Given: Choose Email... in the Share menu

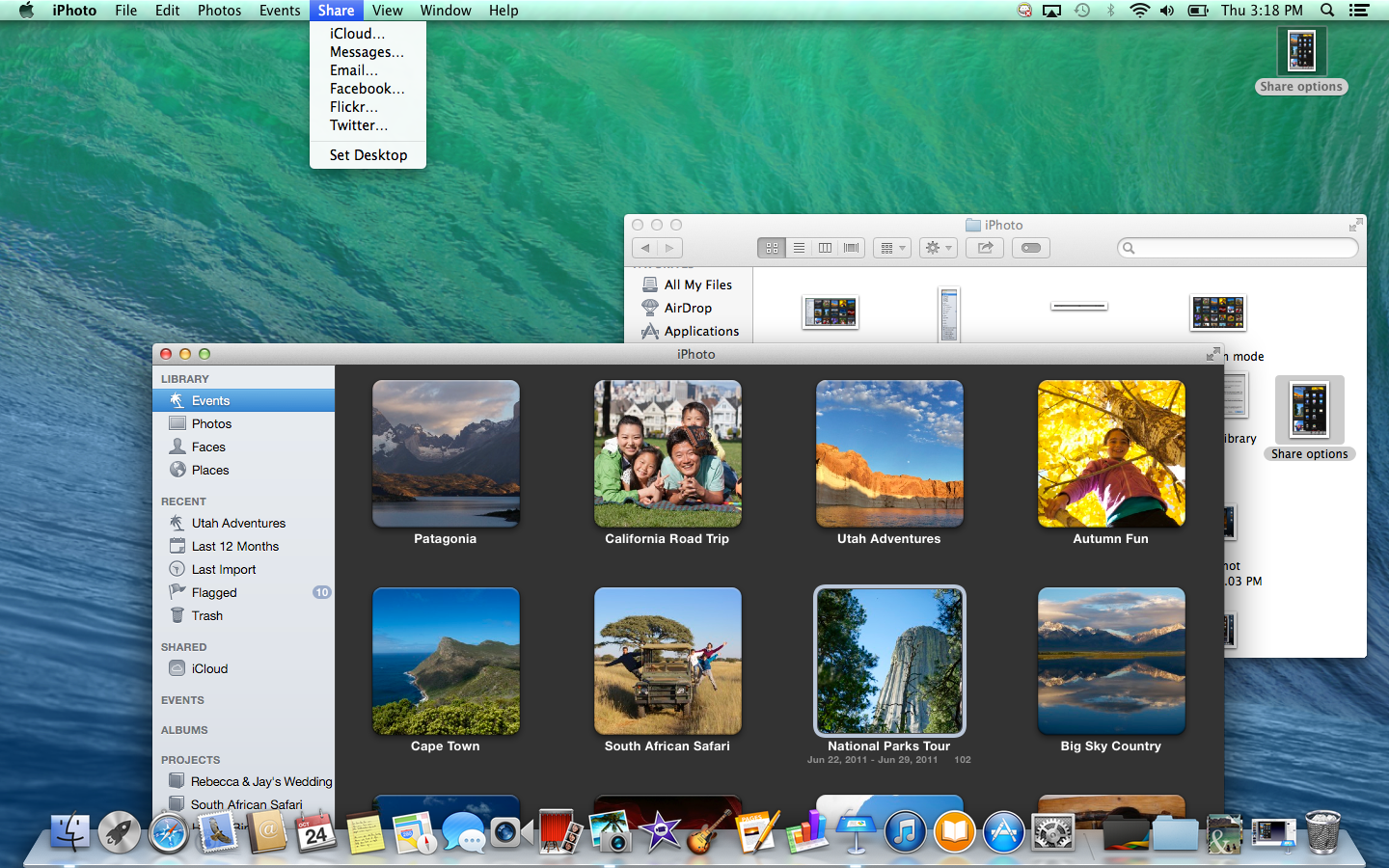Looking at the screenshot, I should [x=368, y=69].
